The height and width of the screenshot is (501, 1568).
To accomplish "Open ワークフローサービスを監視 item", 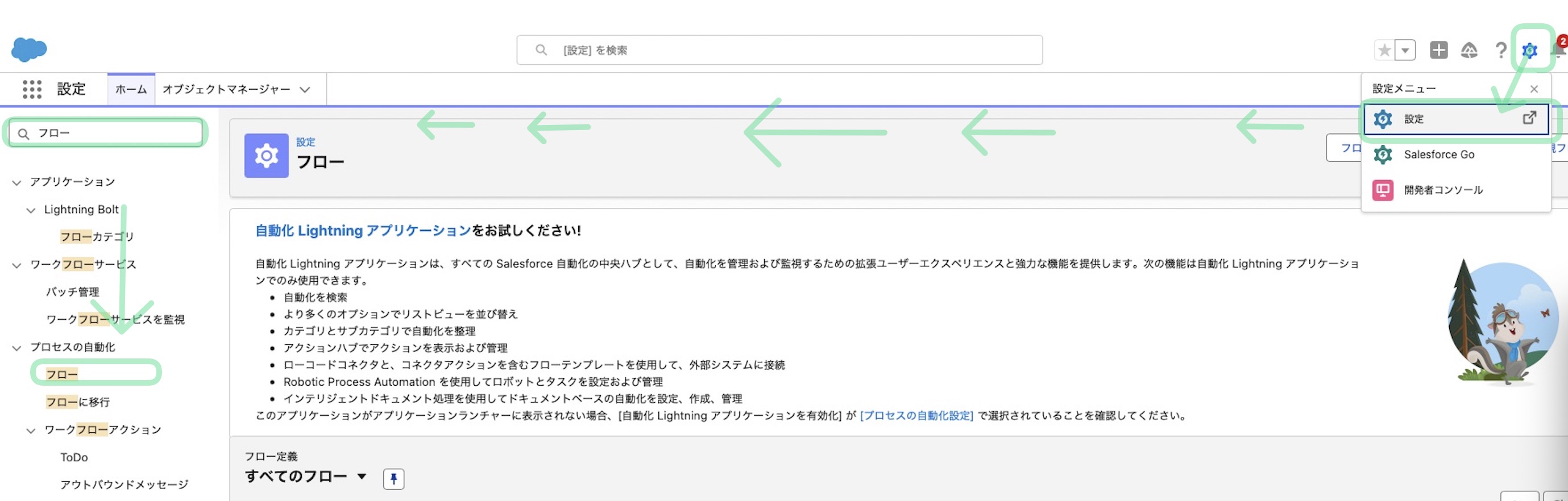I will click(115, 319).
